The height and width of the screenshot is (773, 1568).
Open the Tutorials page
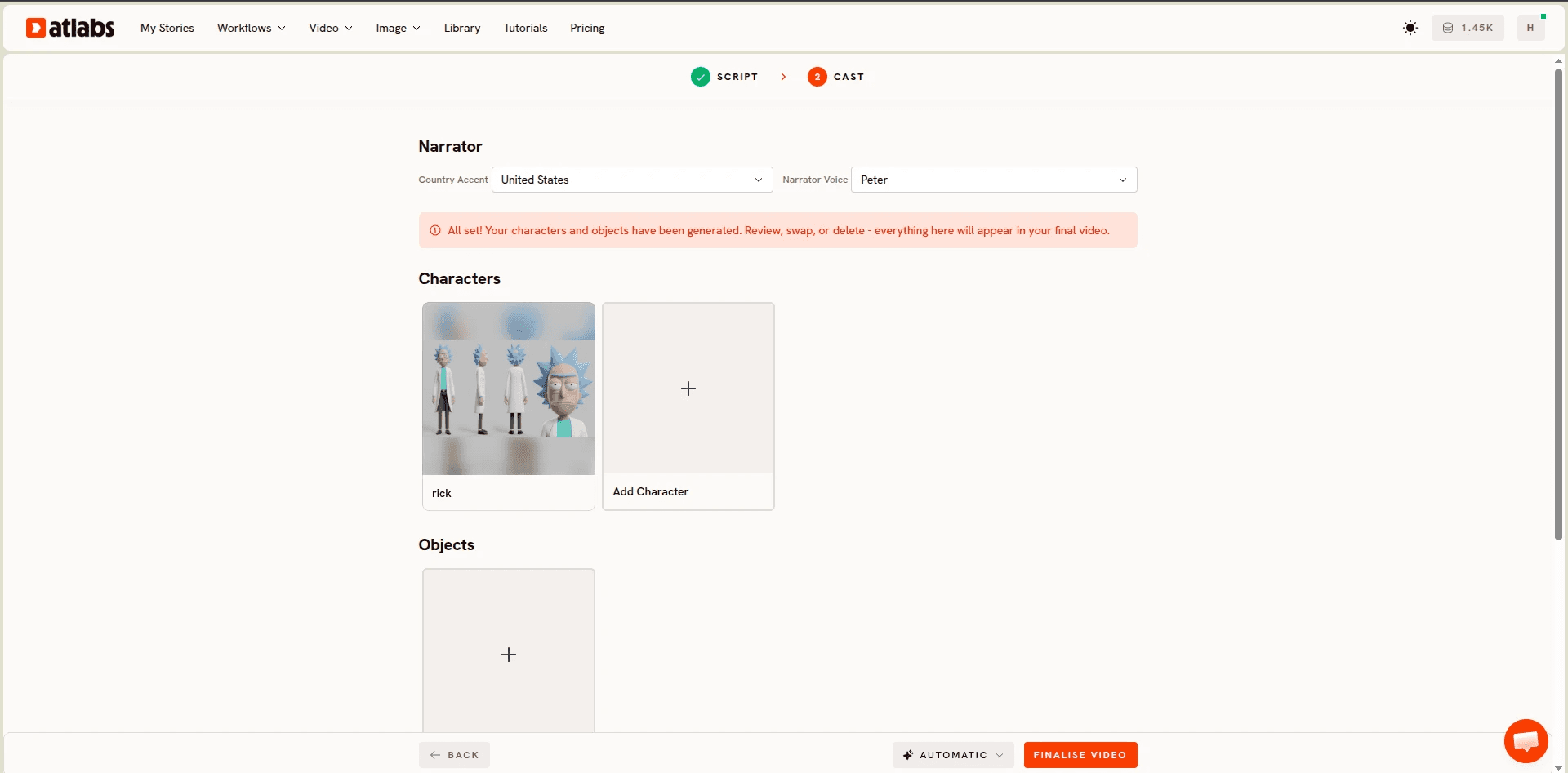pos(525,28)
